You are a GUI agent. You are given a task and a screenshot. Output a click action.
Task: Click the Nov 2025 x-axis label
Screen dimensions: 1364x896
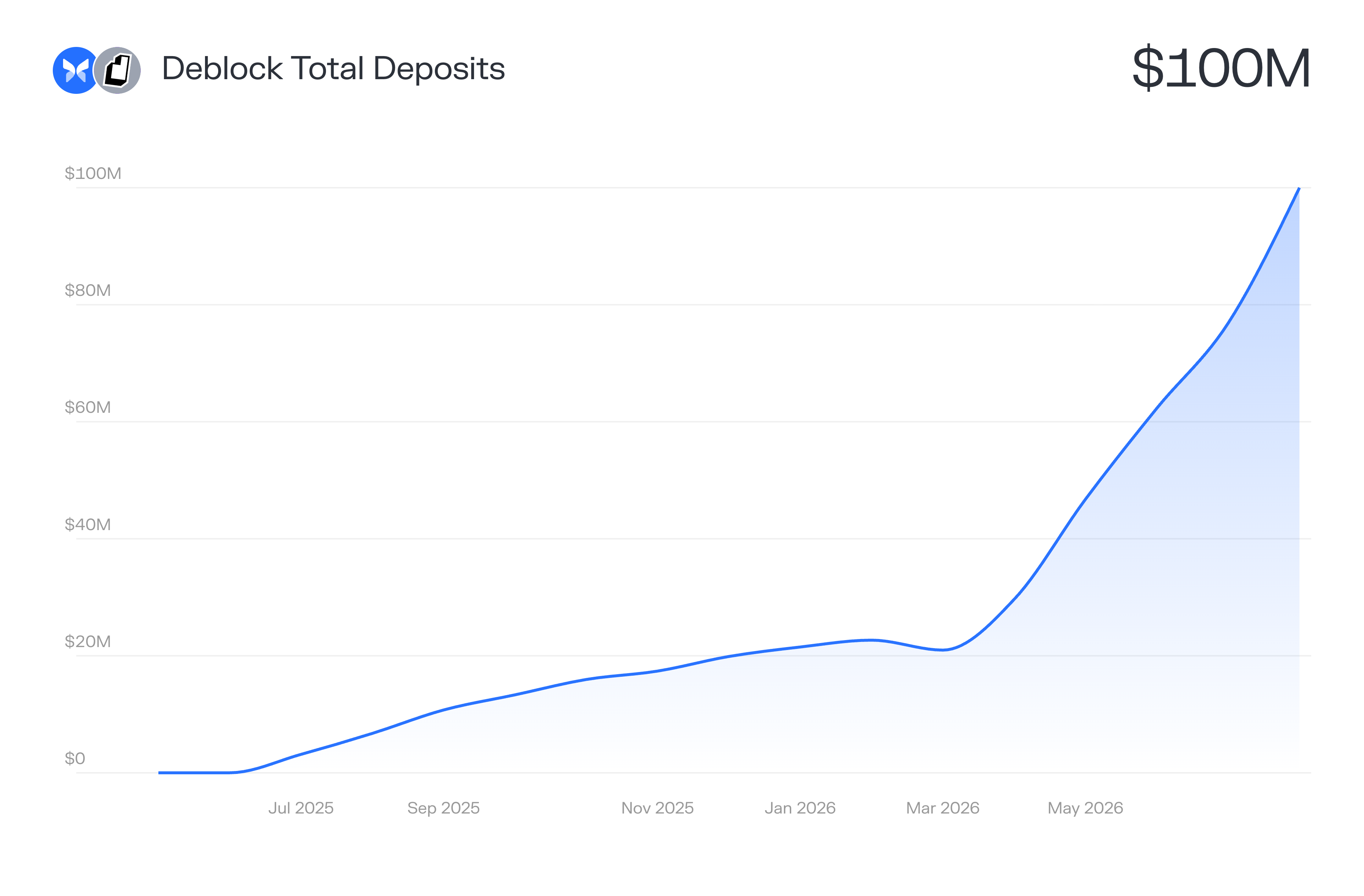point(657,808)
